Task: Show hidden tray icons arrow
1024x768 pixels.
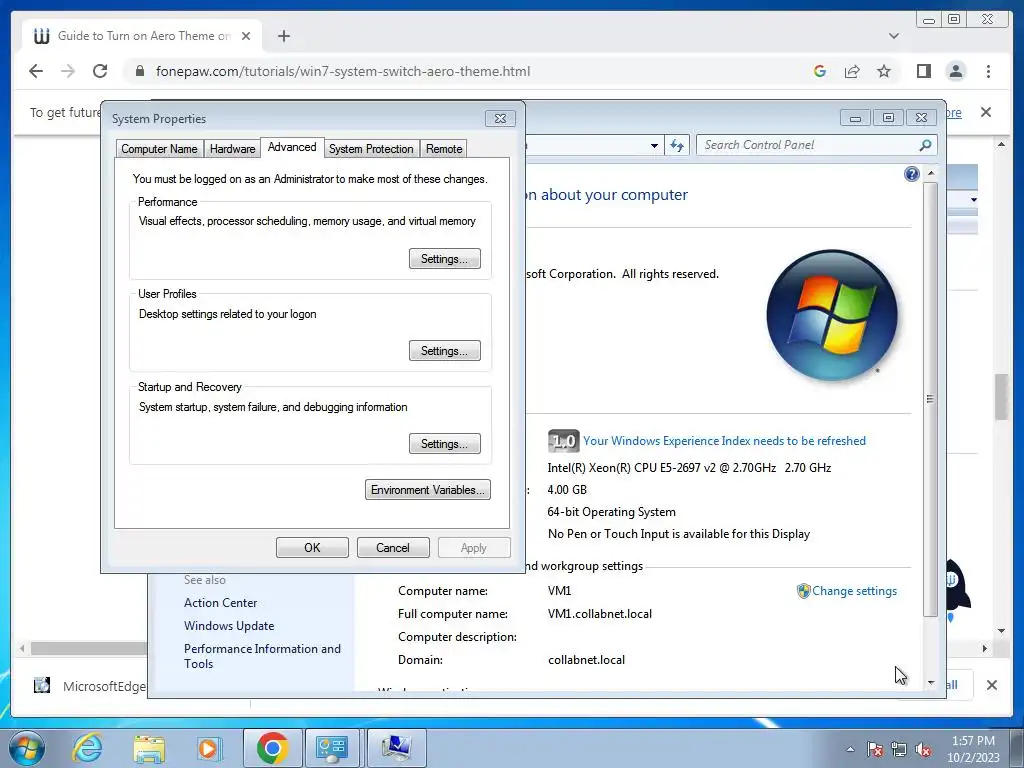Action: click(850, 749)
